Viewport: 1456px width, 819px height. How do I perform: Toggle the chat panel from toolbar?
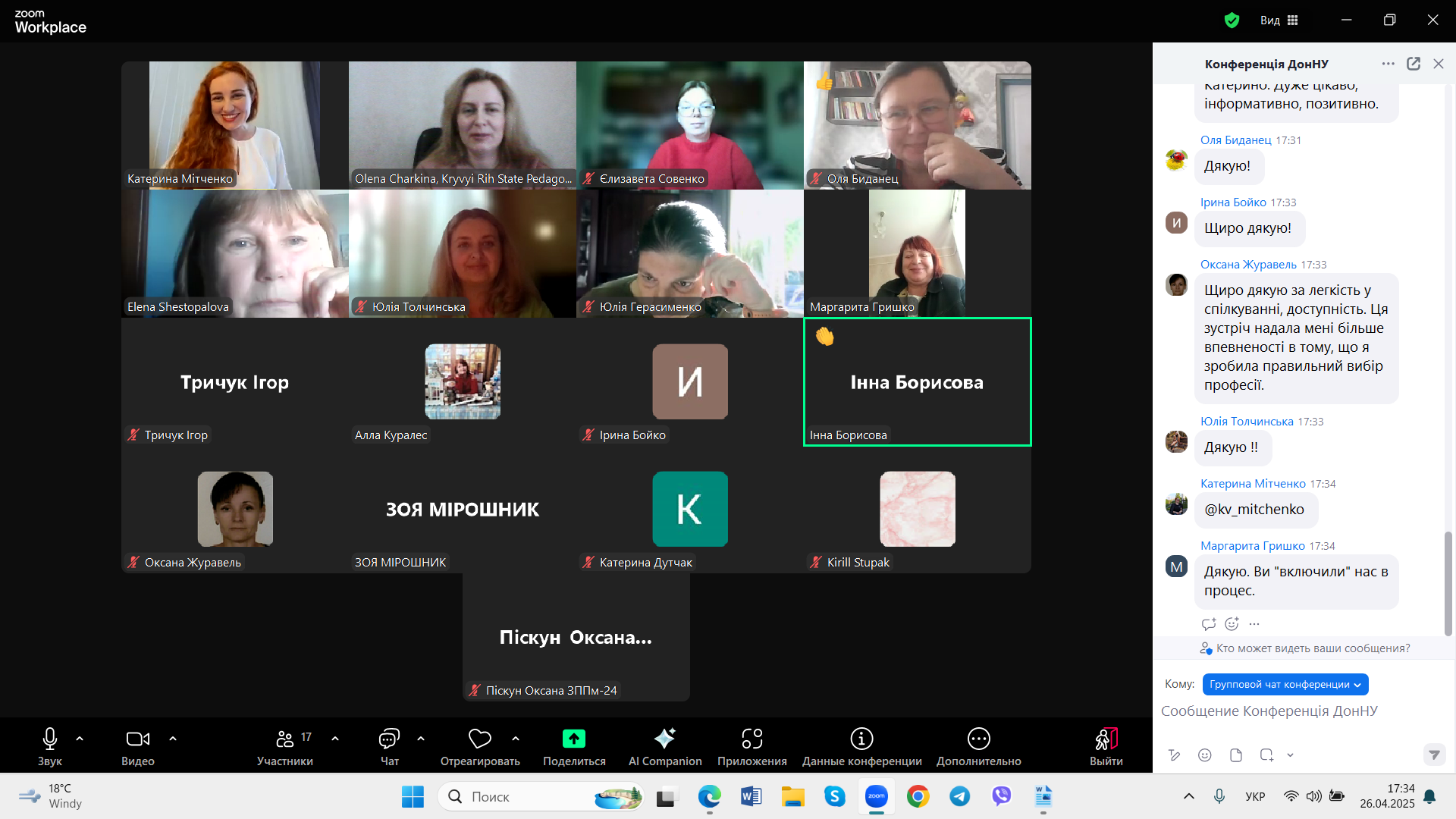(389, 739)
